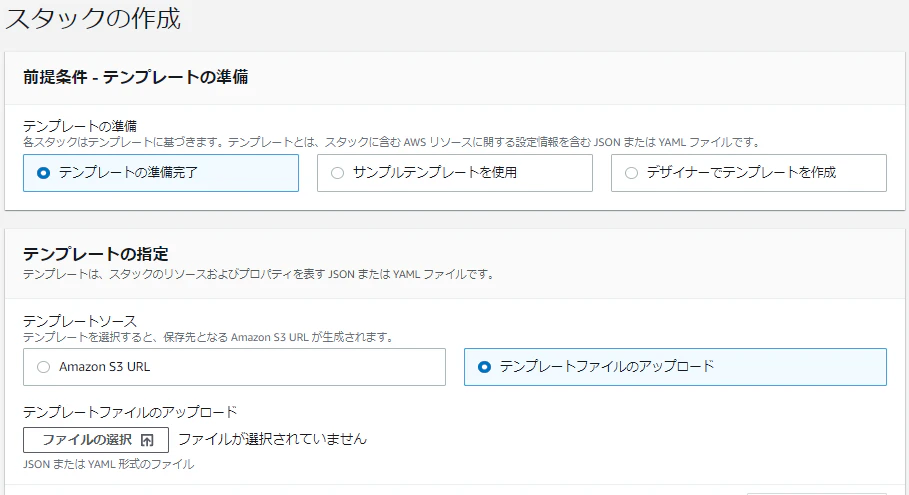The height and width of the screenshot is (495, 909).
Task: Click the JSON または YAML 形式のファイル hint
Action: click(x=108, y=464)
